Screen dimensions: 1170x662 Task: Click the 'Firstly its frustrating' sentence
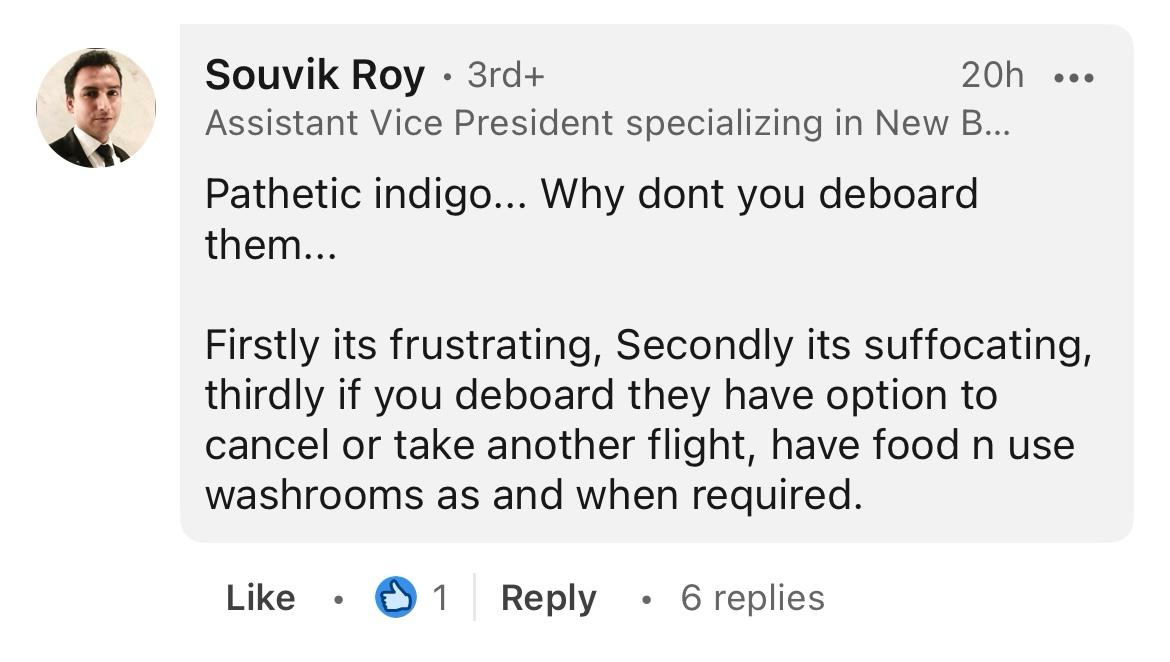[x=404, y=346]
